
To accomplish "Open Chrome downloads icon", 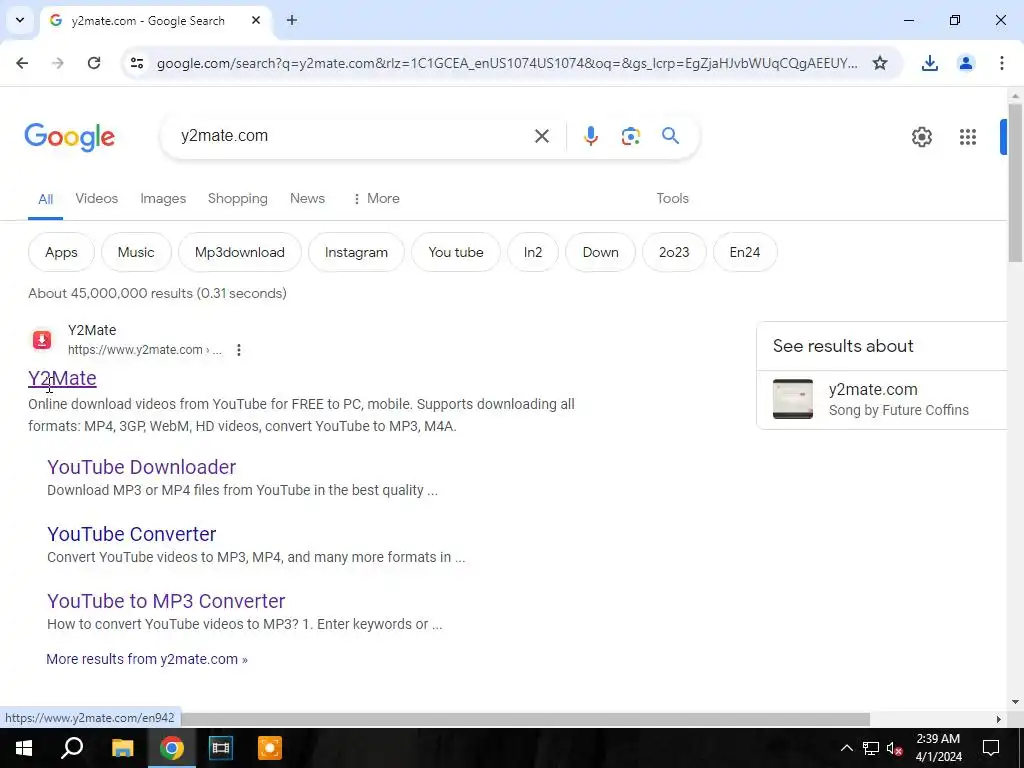I will 929,63.
